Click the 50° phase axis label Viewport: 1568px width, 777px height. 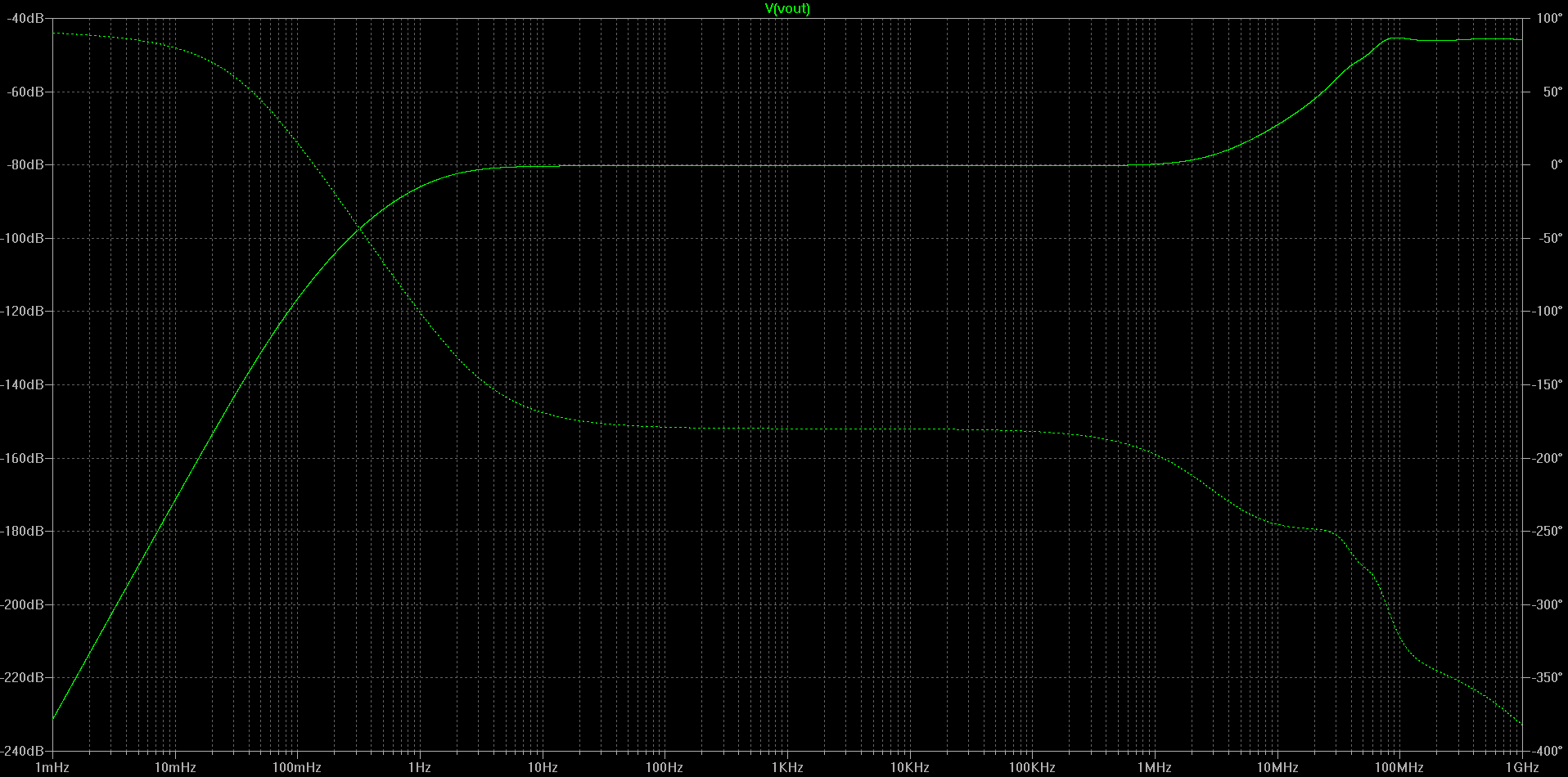coord(1552,92)
